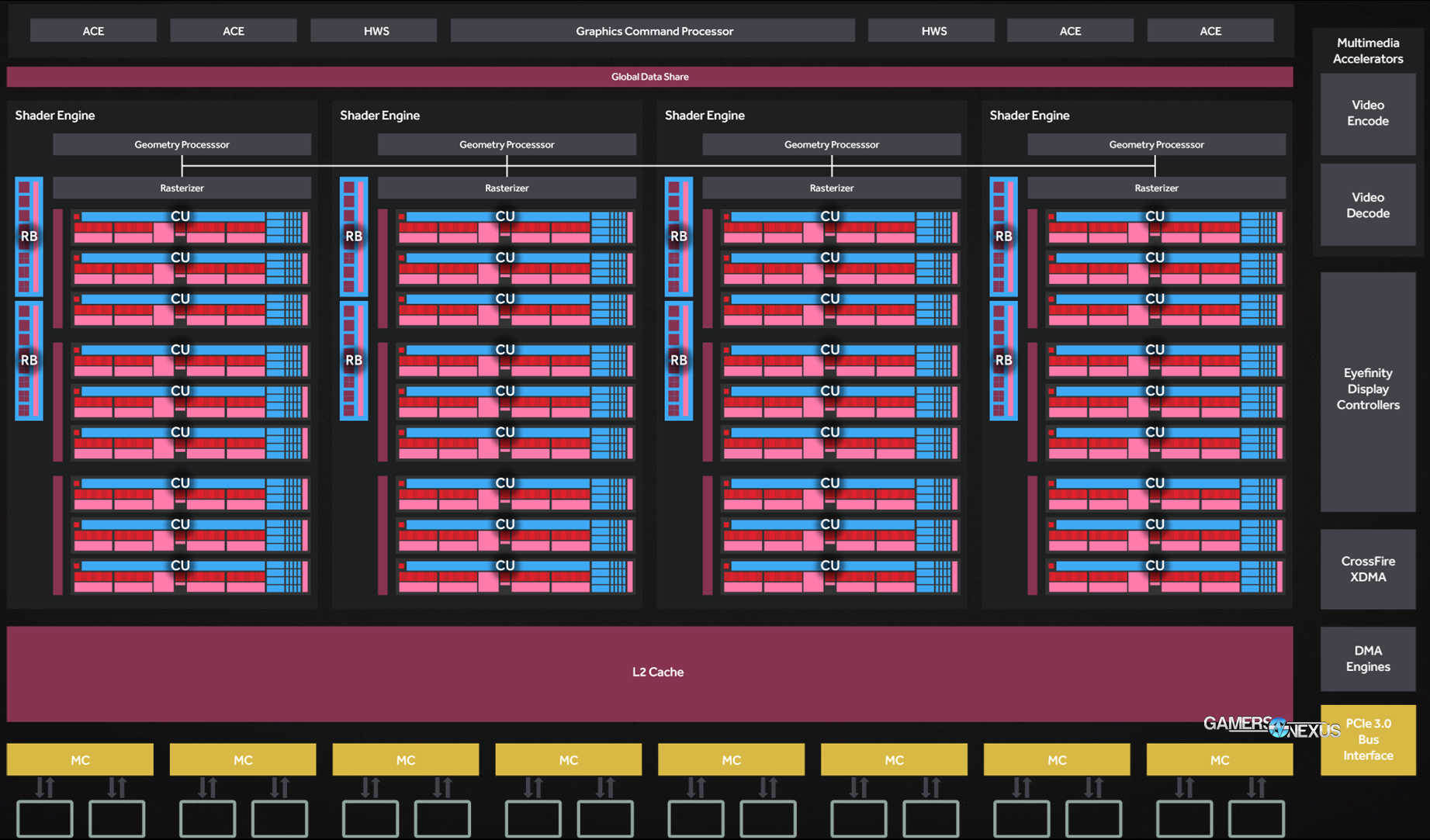The height and width of the screenshot is (840, 1430).
Task: Select the Rasterizer in the last Shader Engine
Action: pyautogui.click(x=1156, y=188)
